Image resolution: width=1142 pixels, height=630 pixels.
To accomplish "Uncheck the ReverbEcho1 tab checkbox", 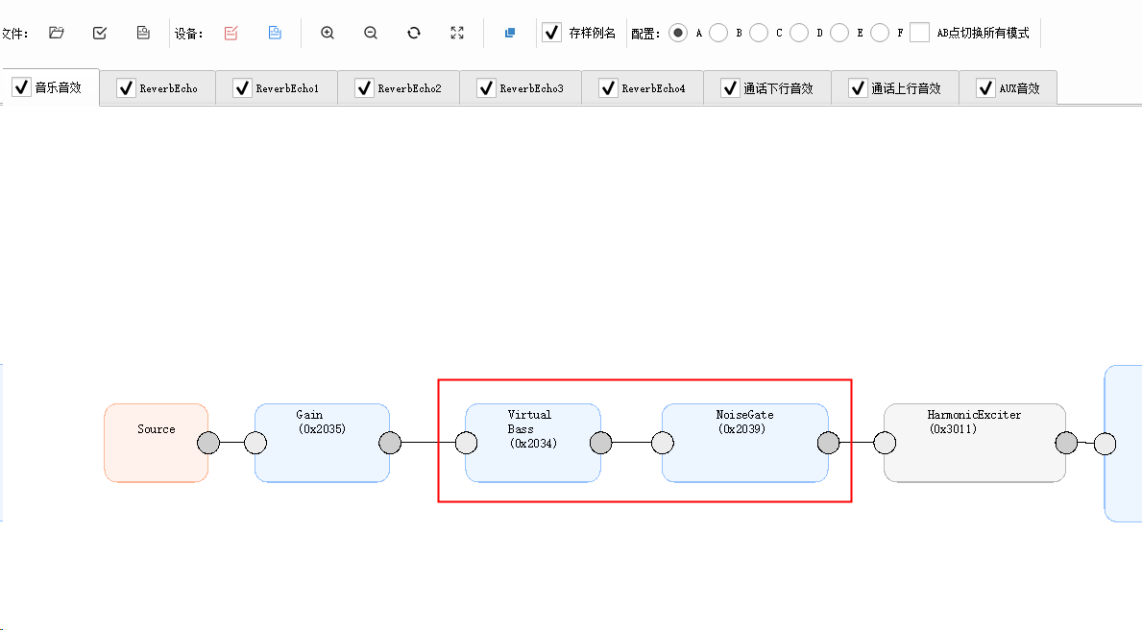I will pos(242,88).
